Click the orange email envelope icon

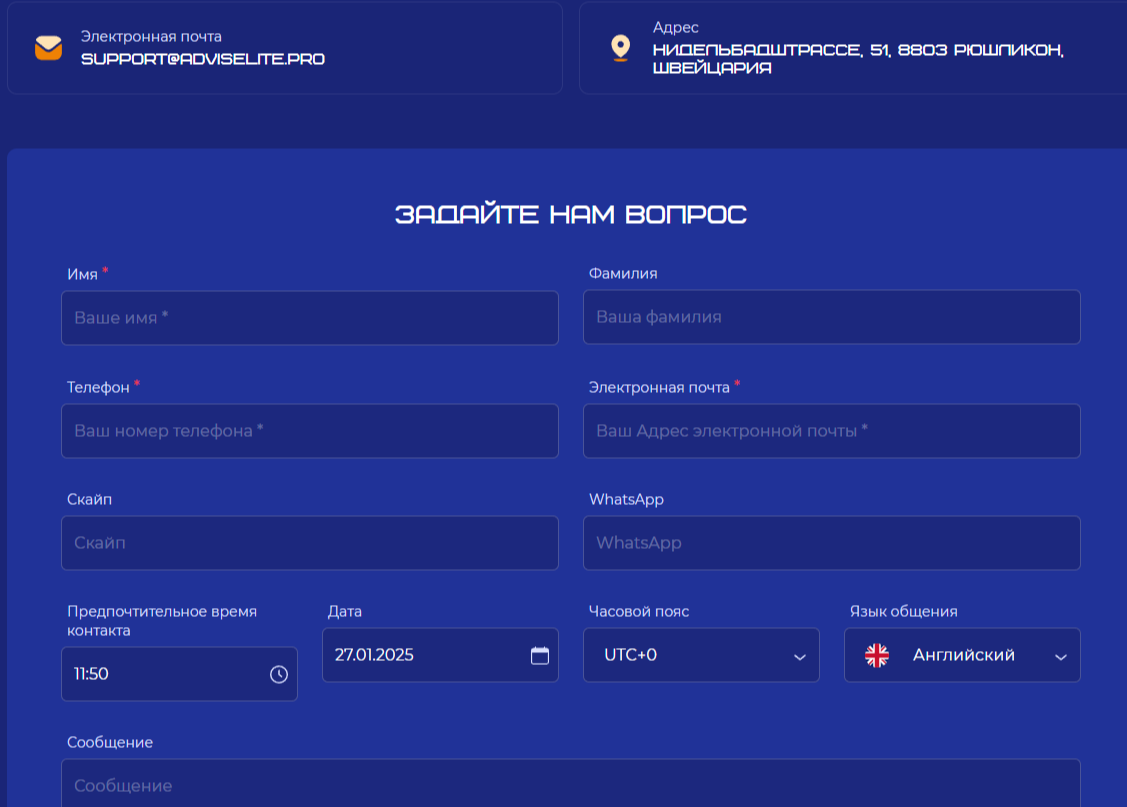click(48, 48)
